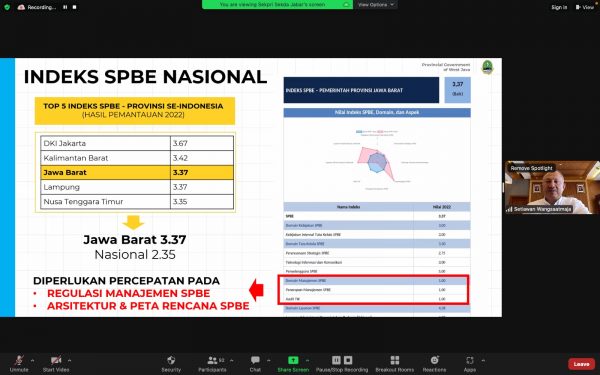
Task: Pause recording from top-left indicator
Action: 65,7
